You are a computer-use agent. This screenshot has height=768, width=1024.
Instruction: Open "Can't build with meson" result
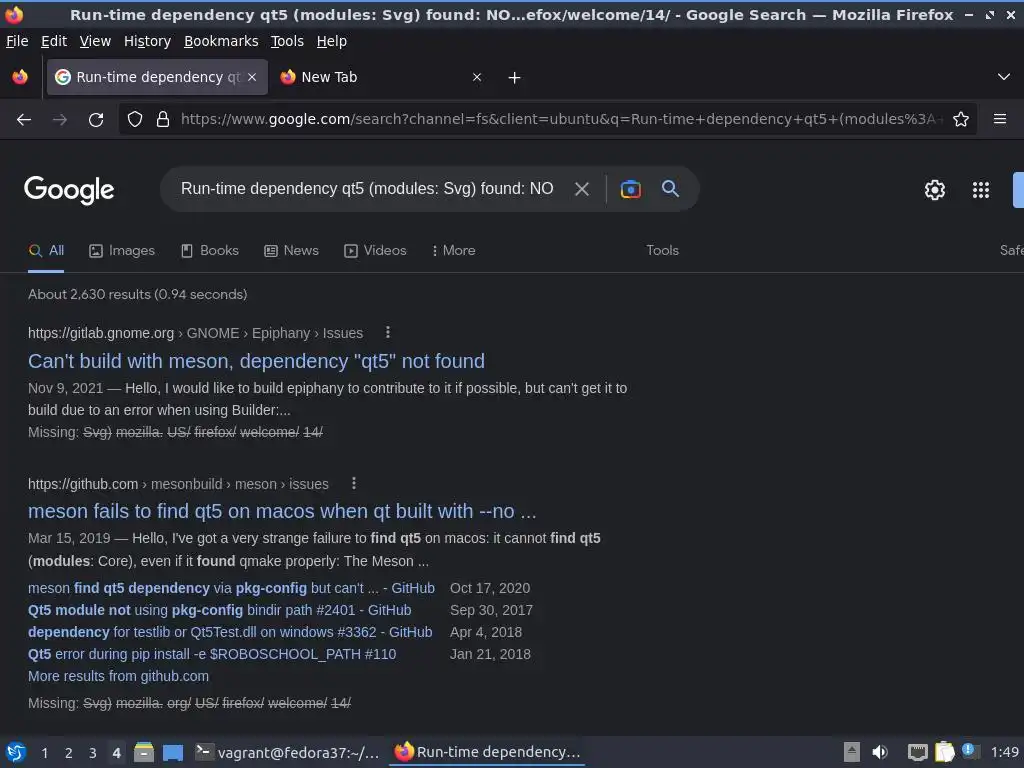click(x=256, y=361)
